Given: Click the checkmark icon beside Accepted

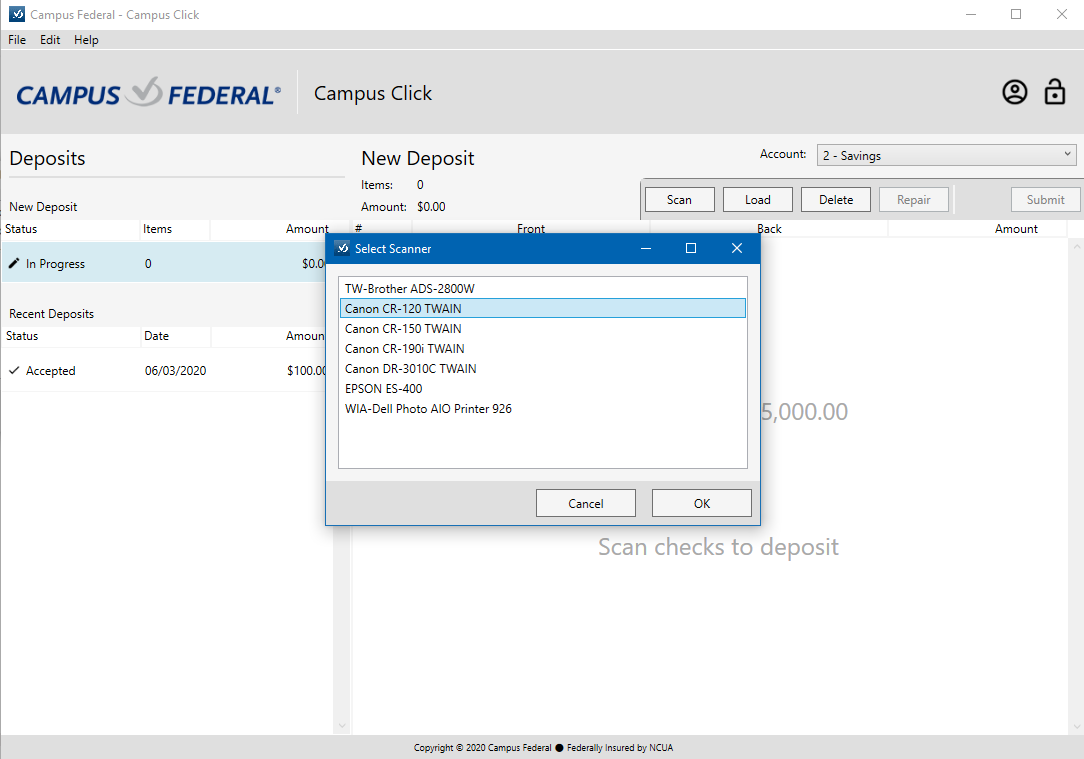Looking at the screenshot, I should click(14, 371).
